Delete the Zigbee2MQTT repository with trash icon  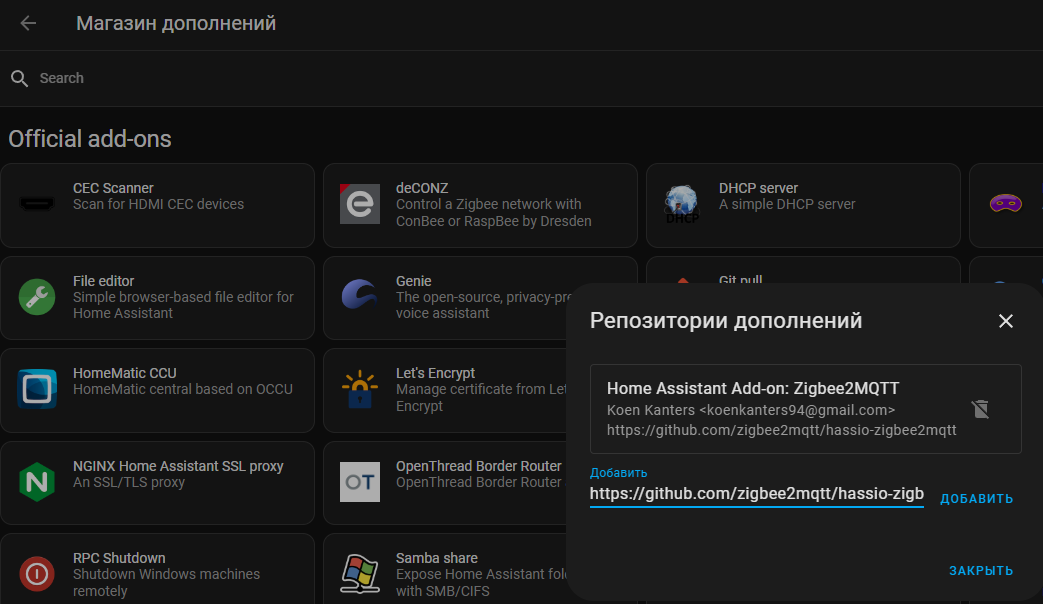coord(980,409)
